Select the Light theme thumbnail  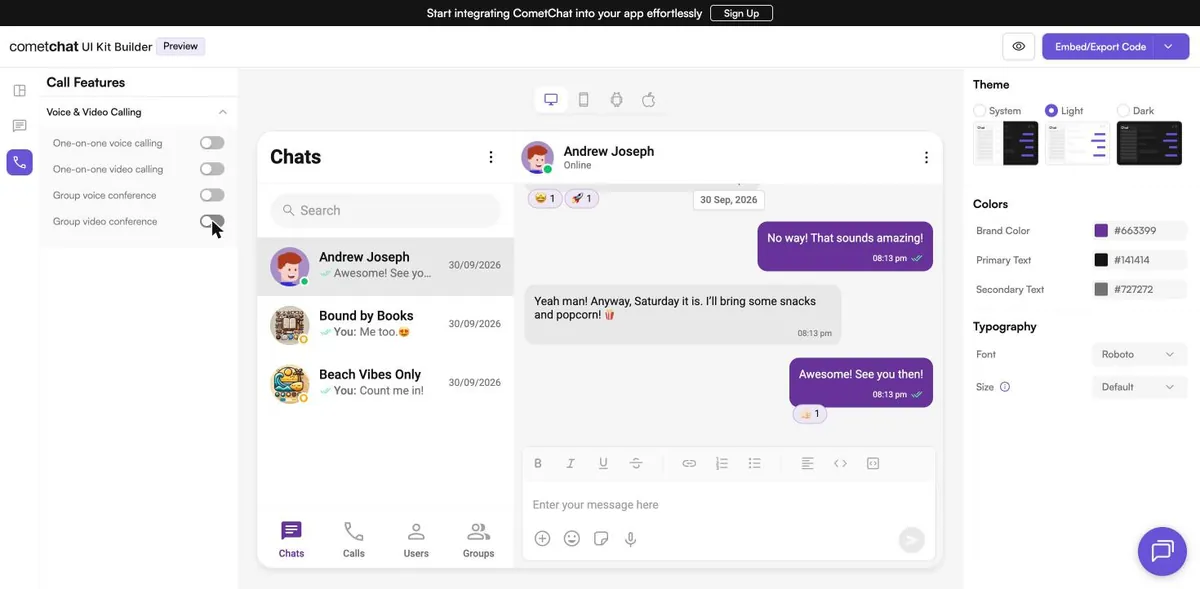[x=1078, y=143]
